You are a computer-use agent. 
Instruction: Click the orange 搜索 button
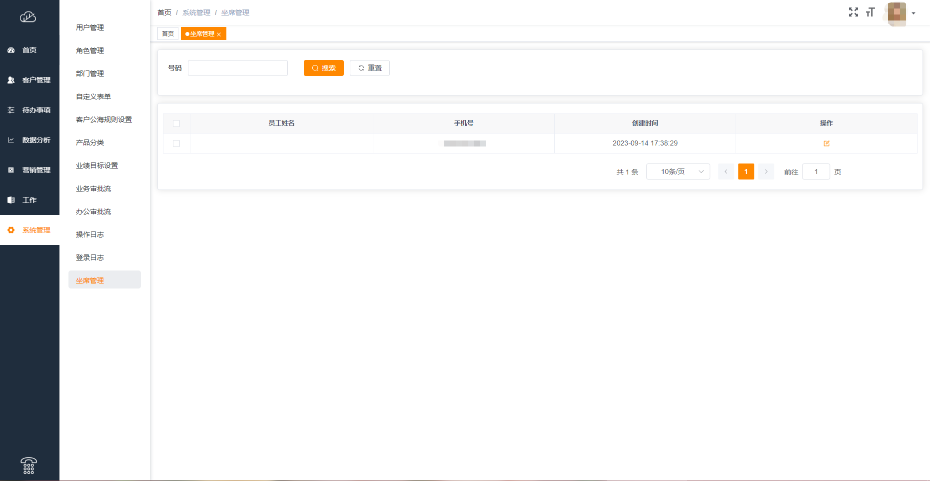tap(324, 68)
